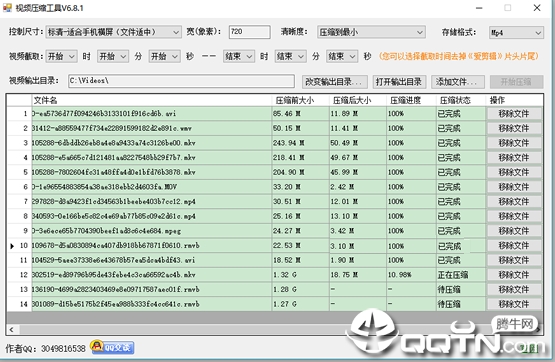Click the 改变输出目录 button
The image size is (555, 362).
coord(334,82)
